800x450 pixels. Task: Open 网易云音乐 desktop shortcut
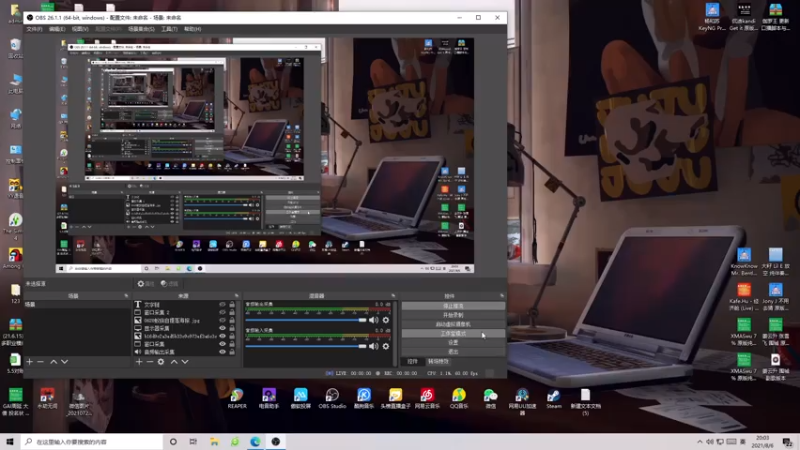pos(427,398)
